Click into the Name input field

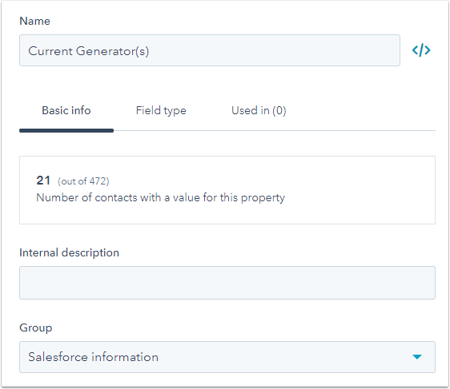210,50
